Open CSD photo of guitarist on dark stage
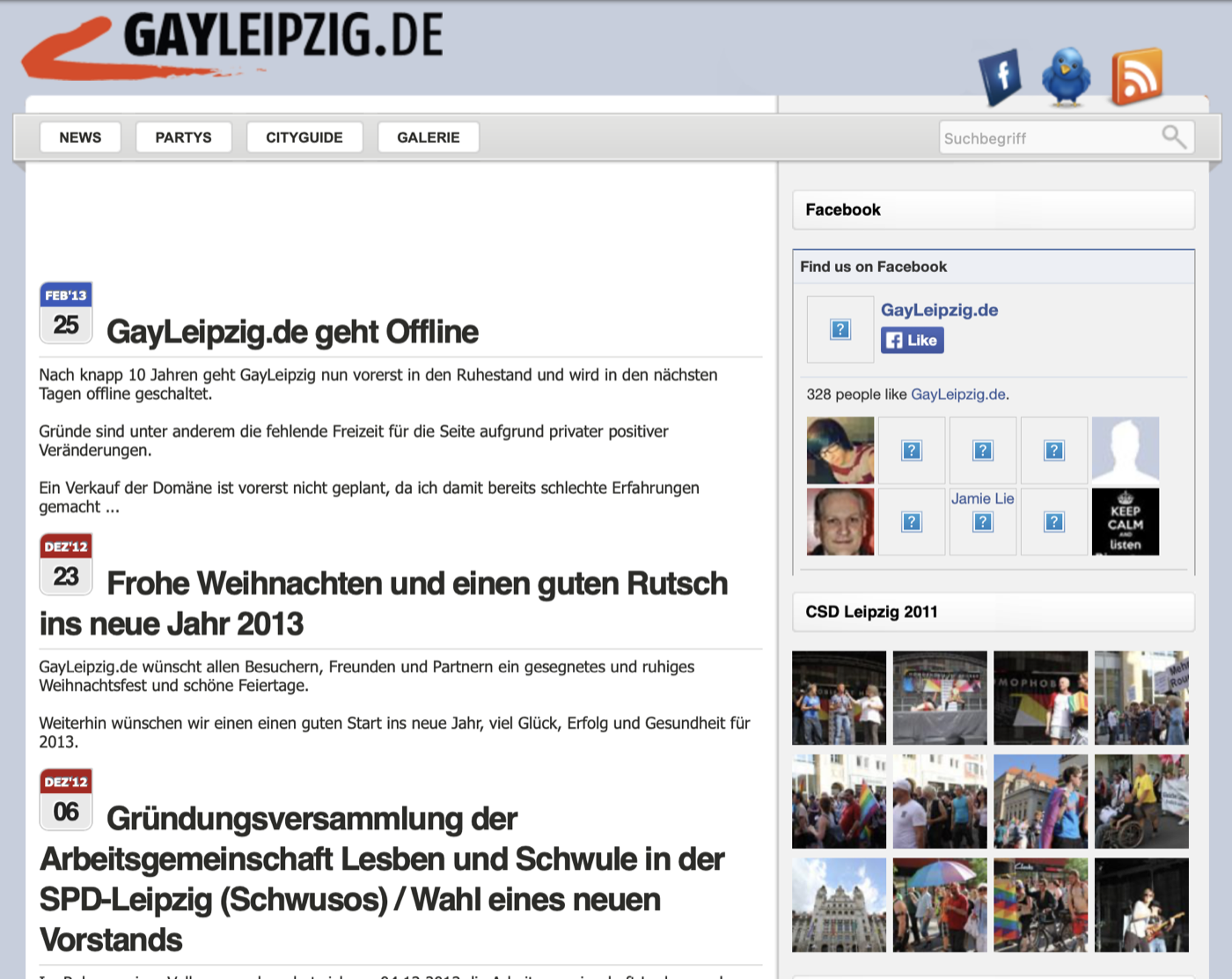Viewport: 1232px width, 979px height. [x=1142, y=905]
